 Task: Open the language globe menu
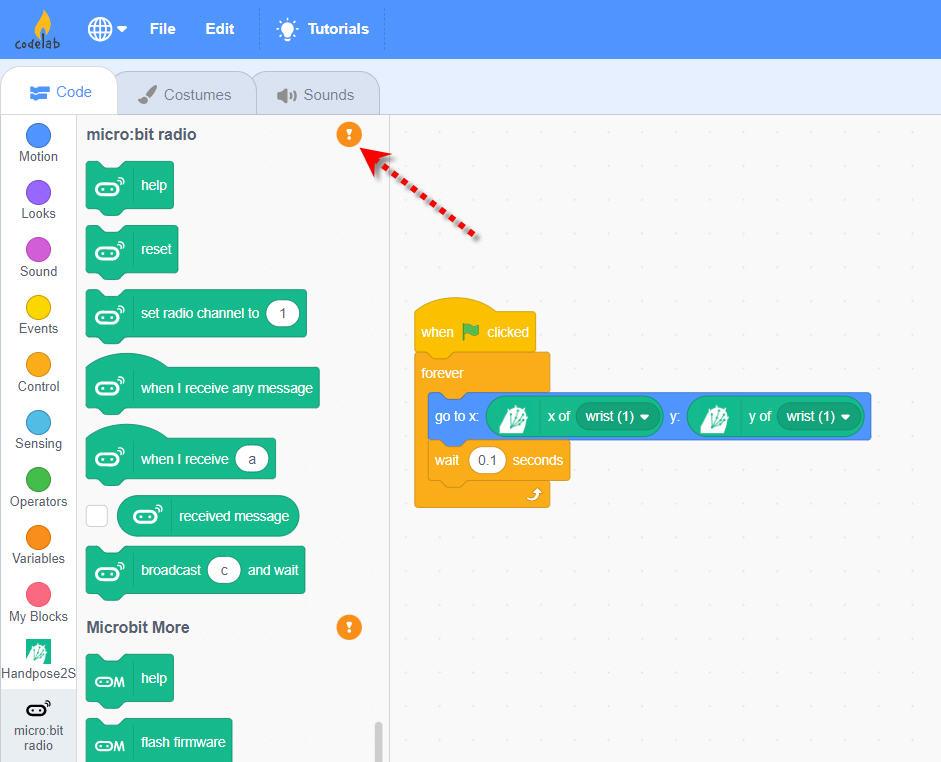tap(107, 29)
